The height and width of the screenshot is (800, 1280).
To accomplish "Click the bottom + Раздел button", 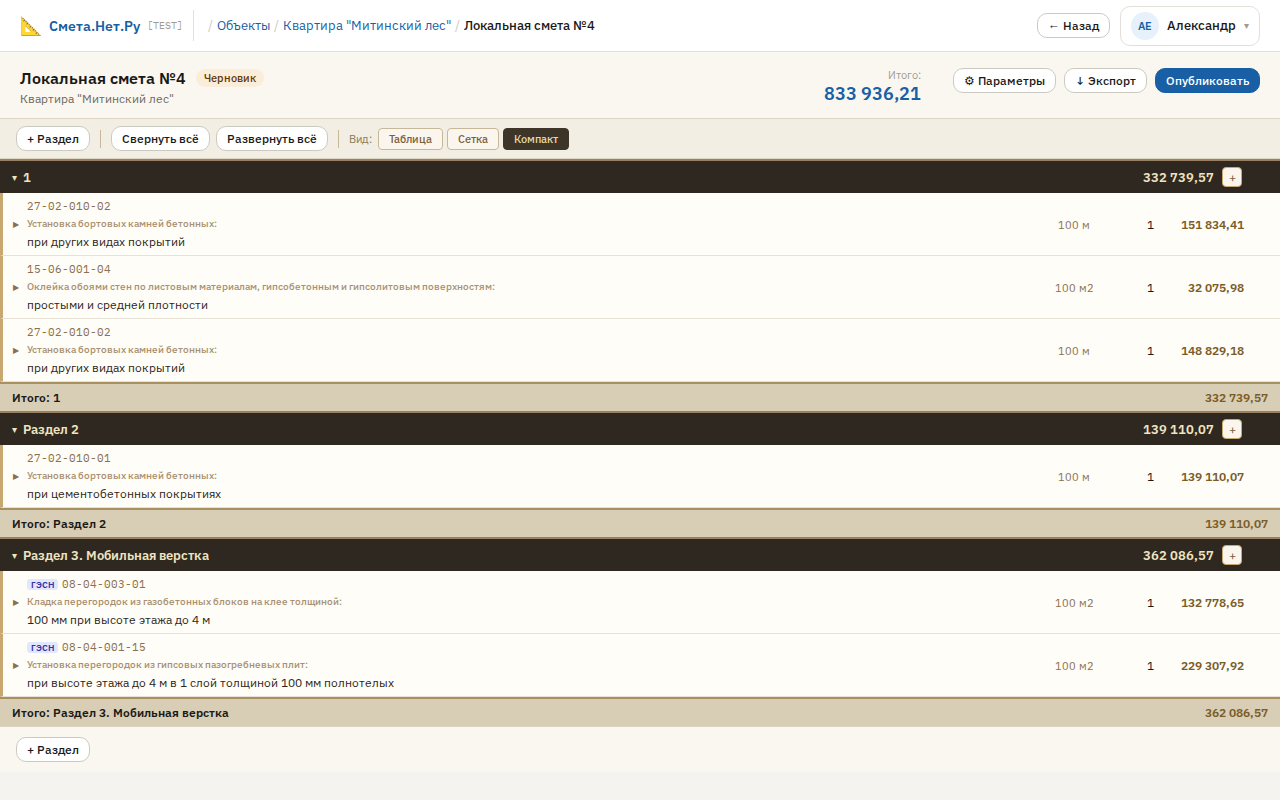I will [53, 750].
